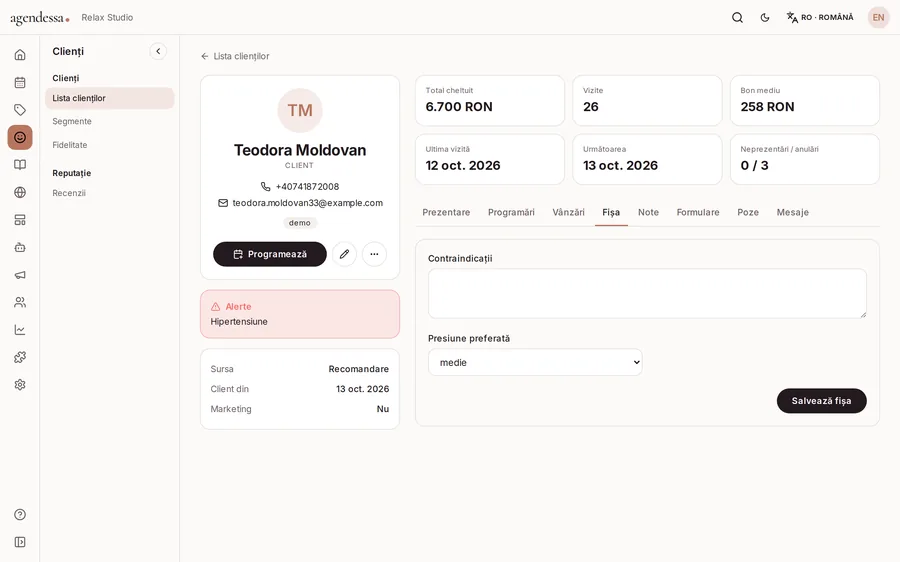The width and height of the screenshot is (900, 562).
Task: Switch to the Programări tab
Action: (x=511, y=212)
